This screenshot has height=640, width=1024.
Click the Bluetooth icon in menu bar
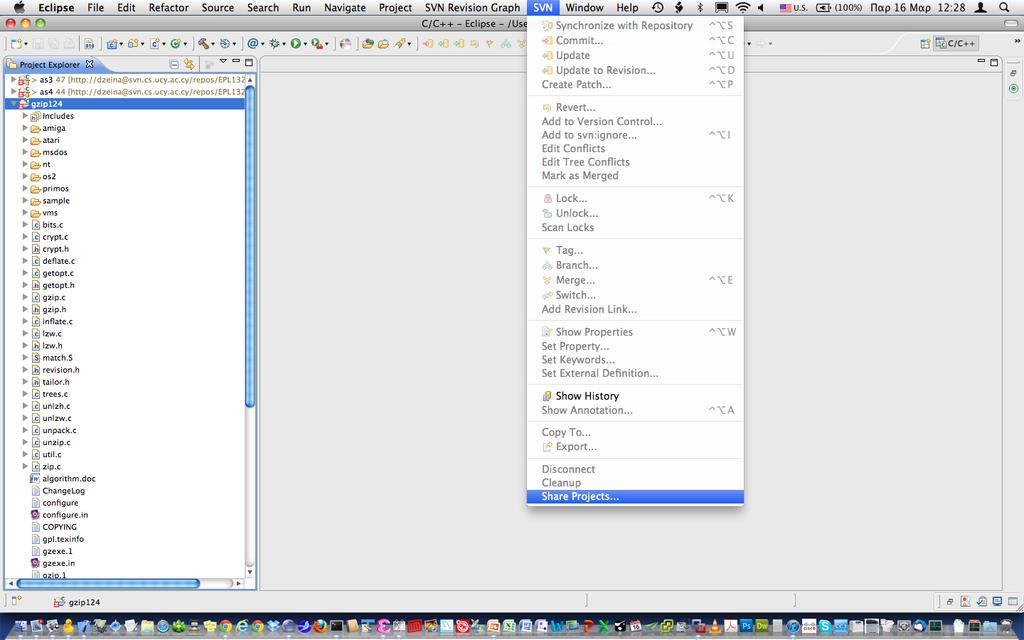click(700, 8)
